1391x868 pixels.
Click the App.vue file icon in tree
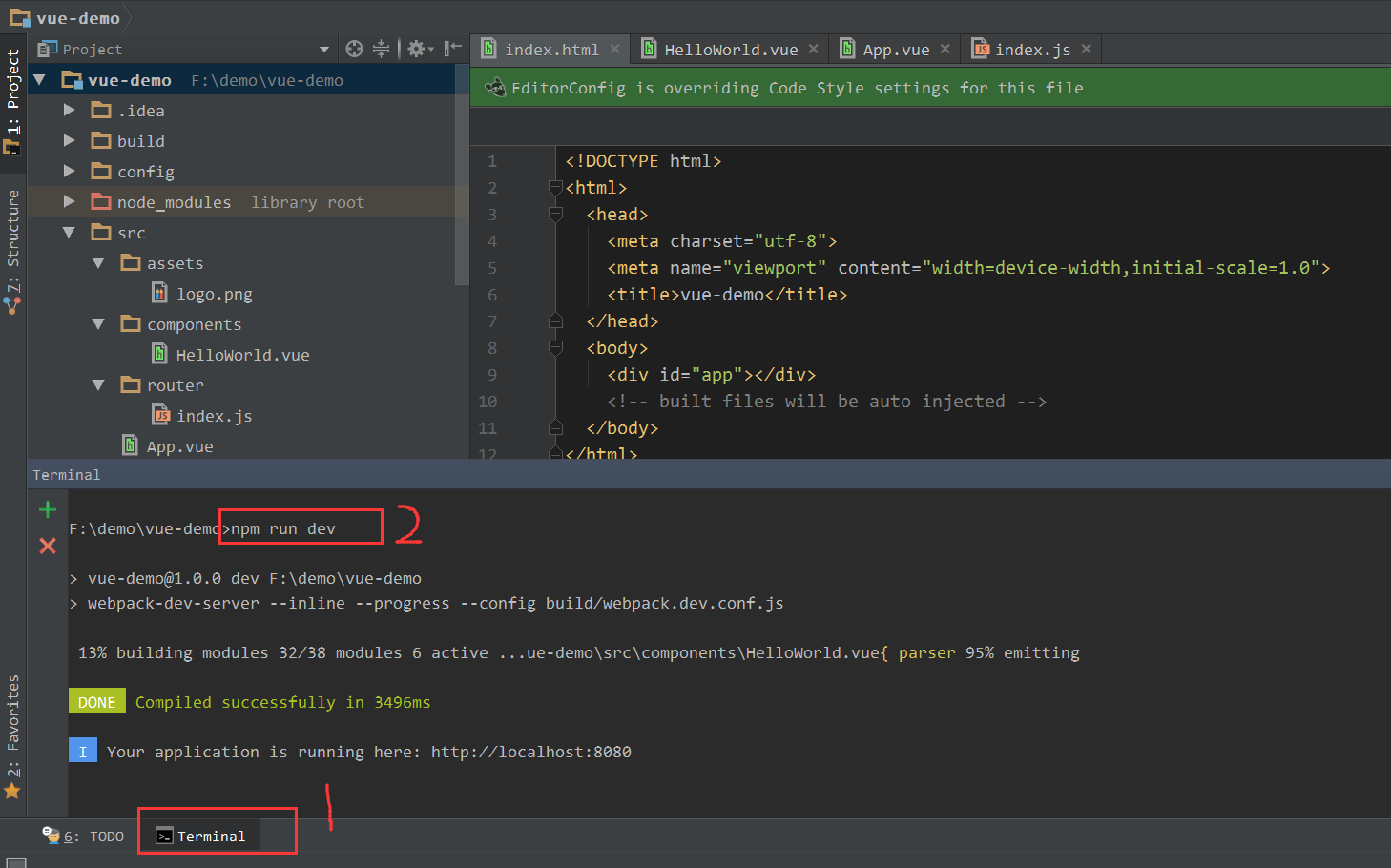tap(131, 445)
